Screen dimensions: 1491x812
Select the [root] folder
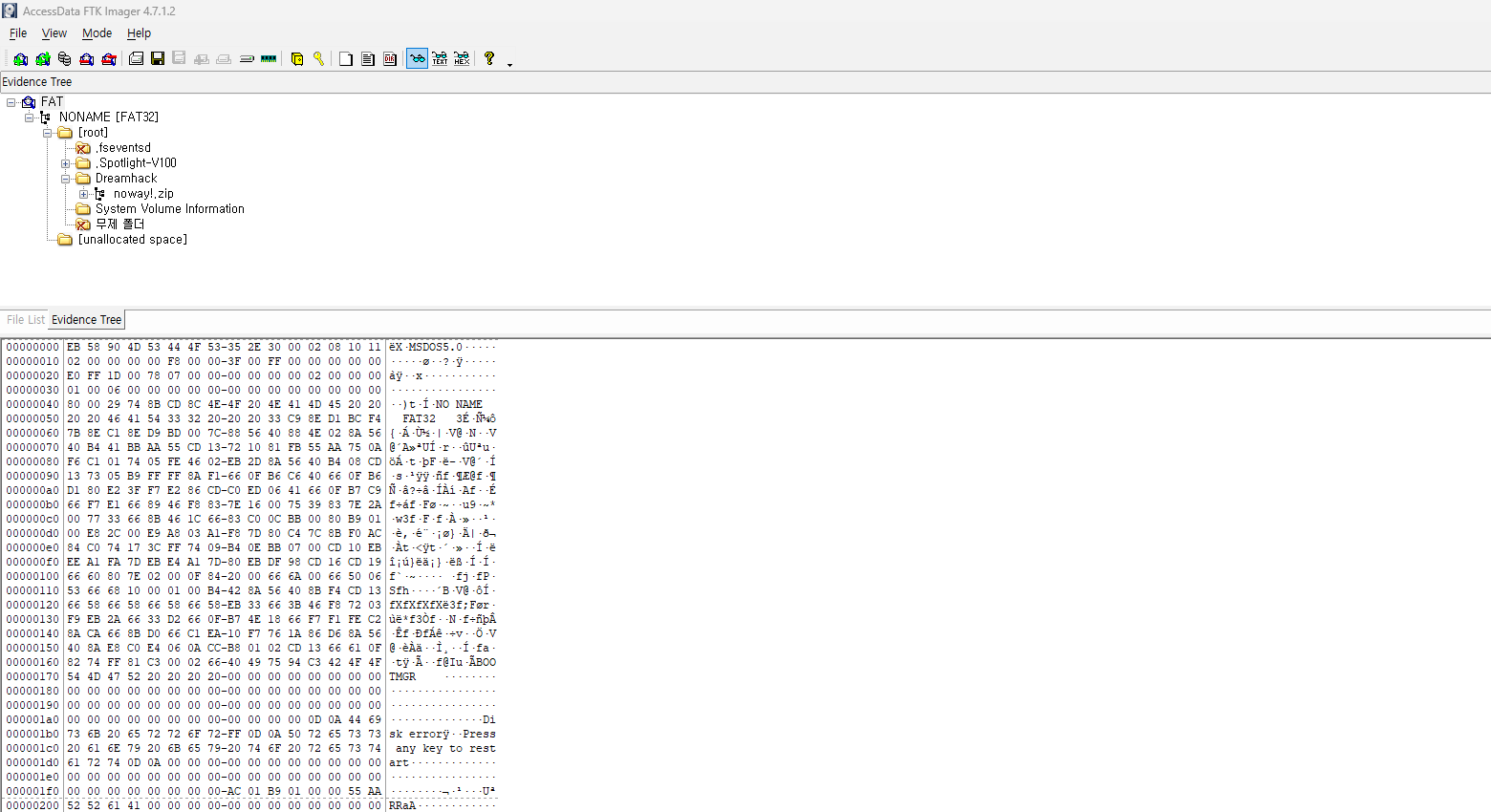pyautogui.click(x=93, y=133)
